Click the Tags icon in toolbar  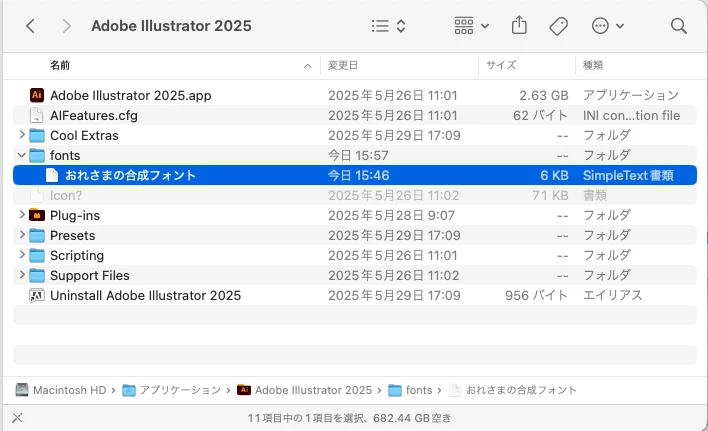pyautogui.click(x=559, y=26)
